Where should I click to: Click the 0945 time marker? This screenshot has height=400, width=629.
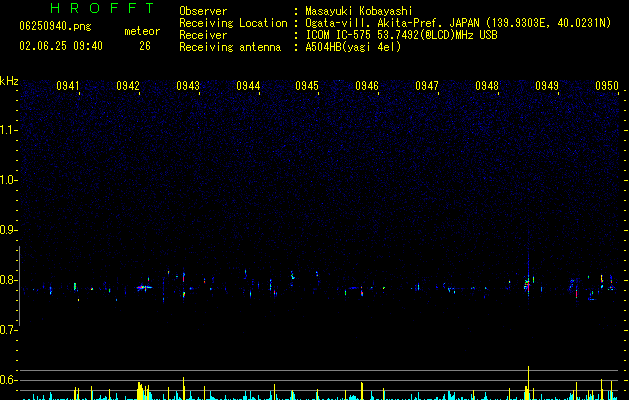coord(307,86)
